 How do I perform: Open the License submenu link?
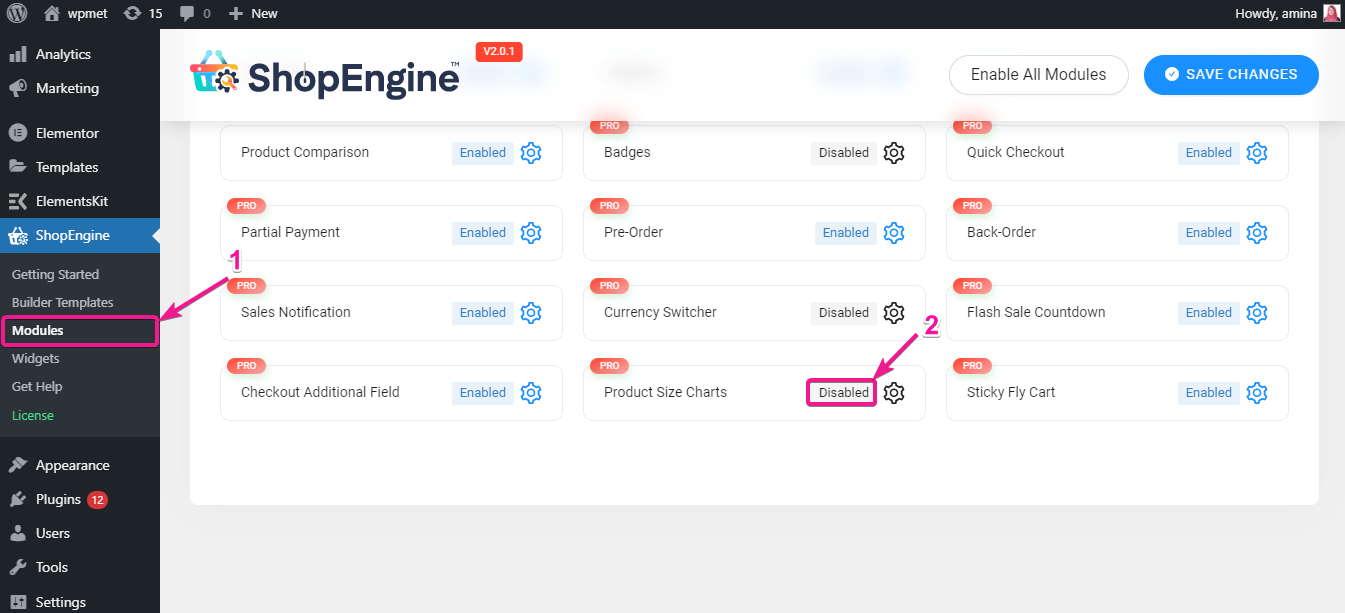[x=33, y=415]
